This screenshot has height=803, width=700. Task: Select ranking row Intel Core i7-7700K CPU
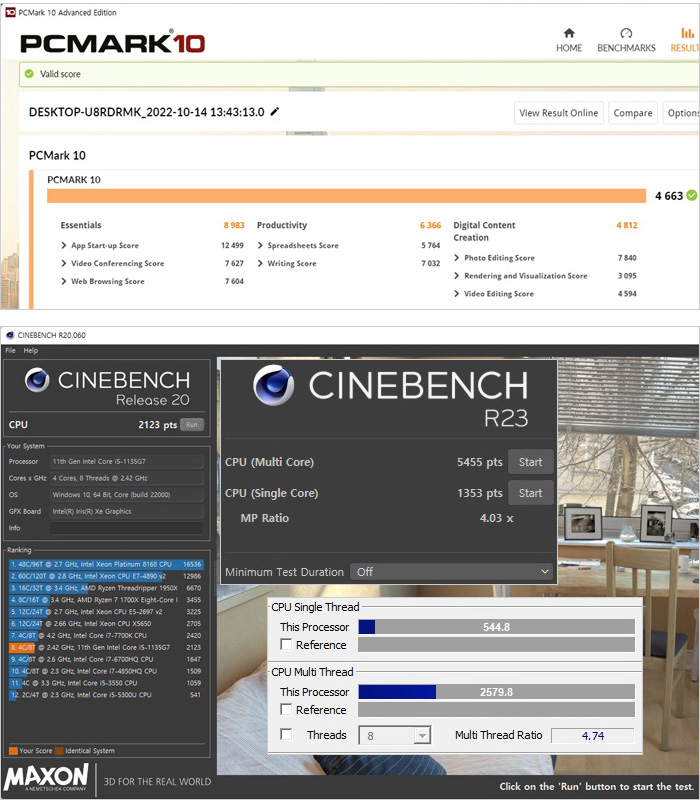pos(106,635)
